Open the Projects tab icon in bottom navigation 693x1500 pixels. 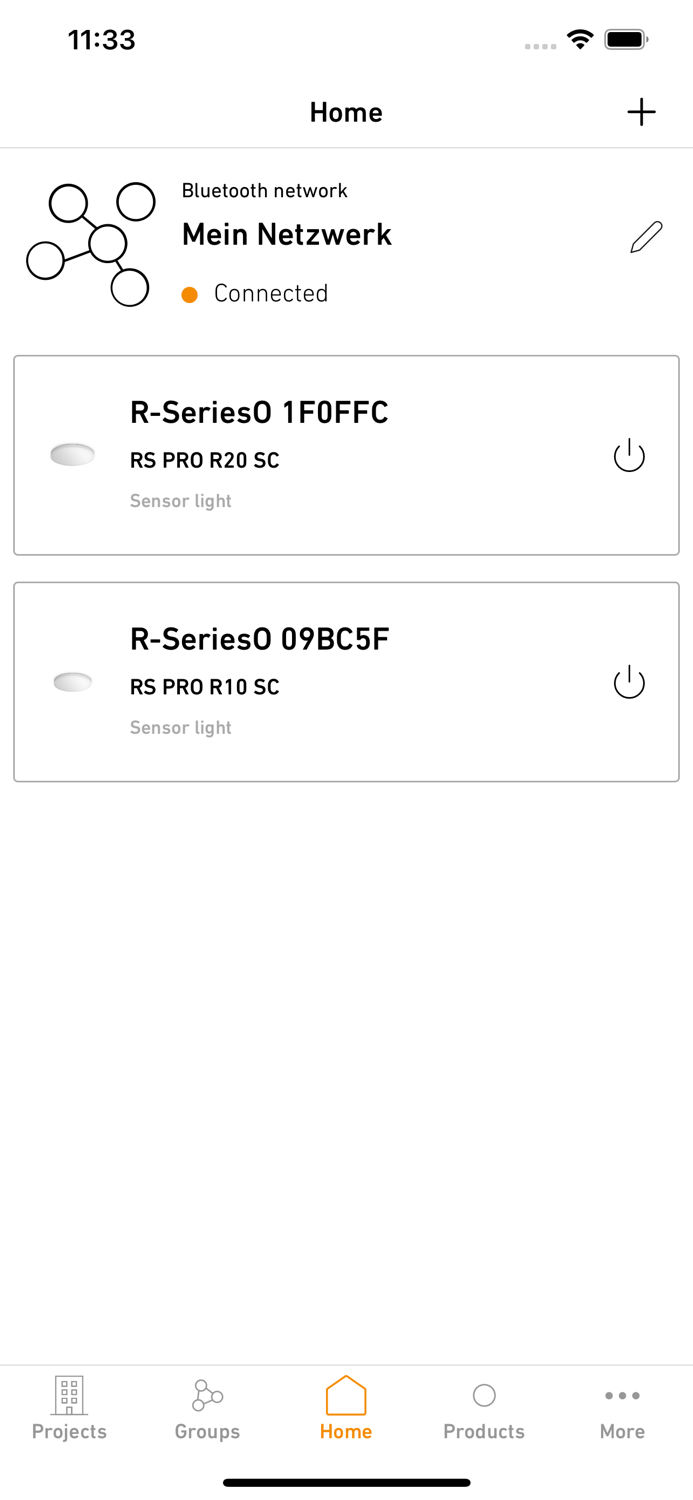pos(69,1396)
